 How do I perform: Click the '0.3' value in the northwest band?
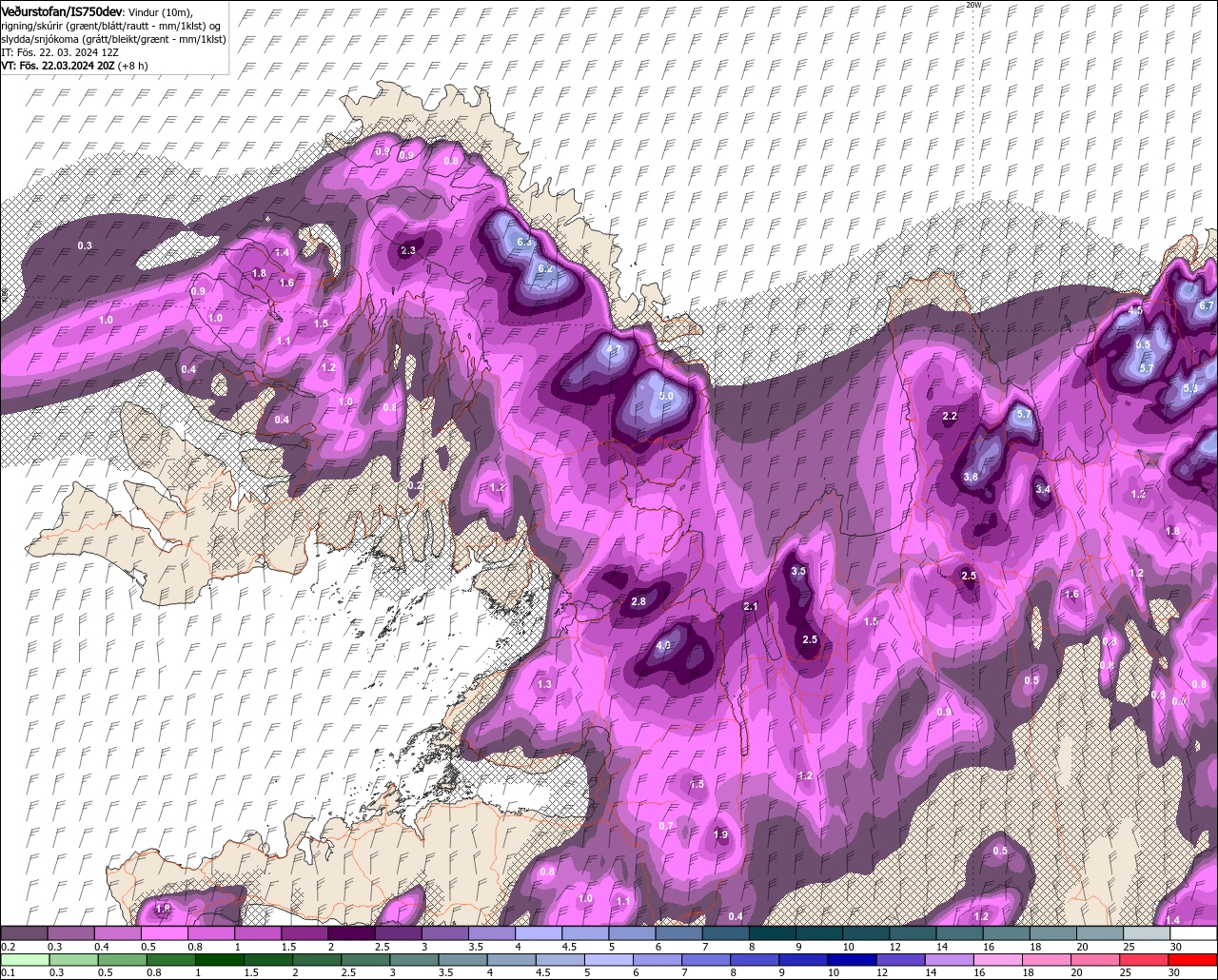tap(85, 245)
